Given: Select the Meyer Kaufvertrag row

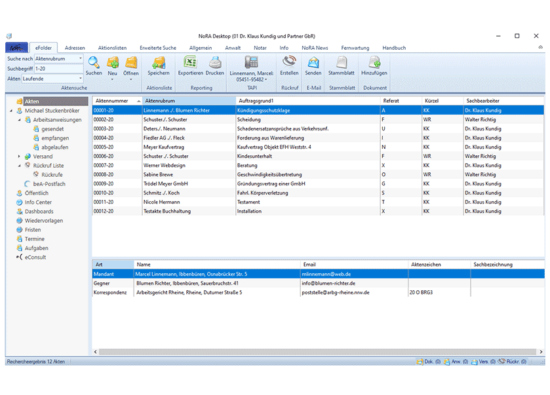Looking at the screenshot, I should tap(318, 147).
